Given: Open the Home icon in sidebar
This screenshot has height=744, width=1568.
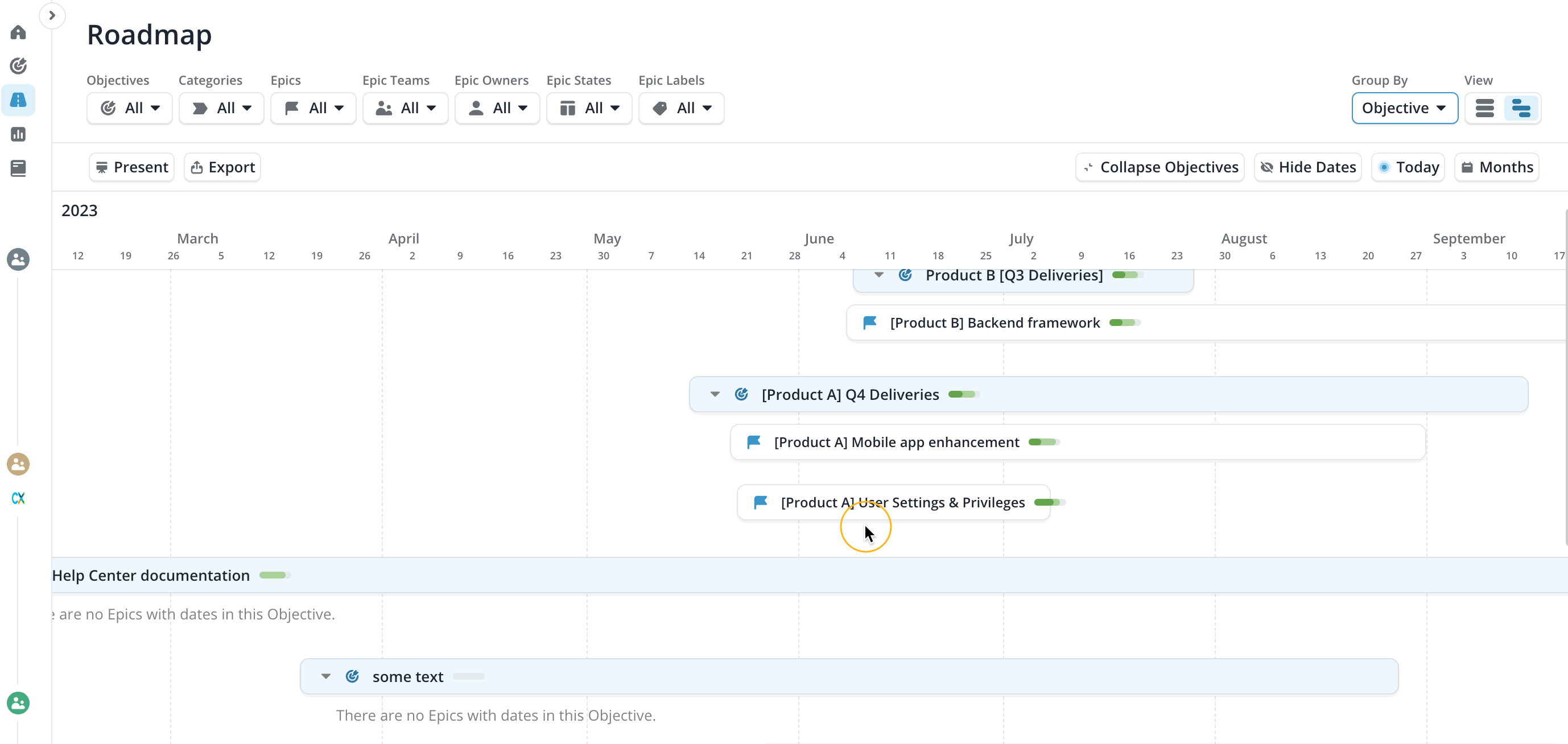Looking at the screenshot, I should coord(18,32).
